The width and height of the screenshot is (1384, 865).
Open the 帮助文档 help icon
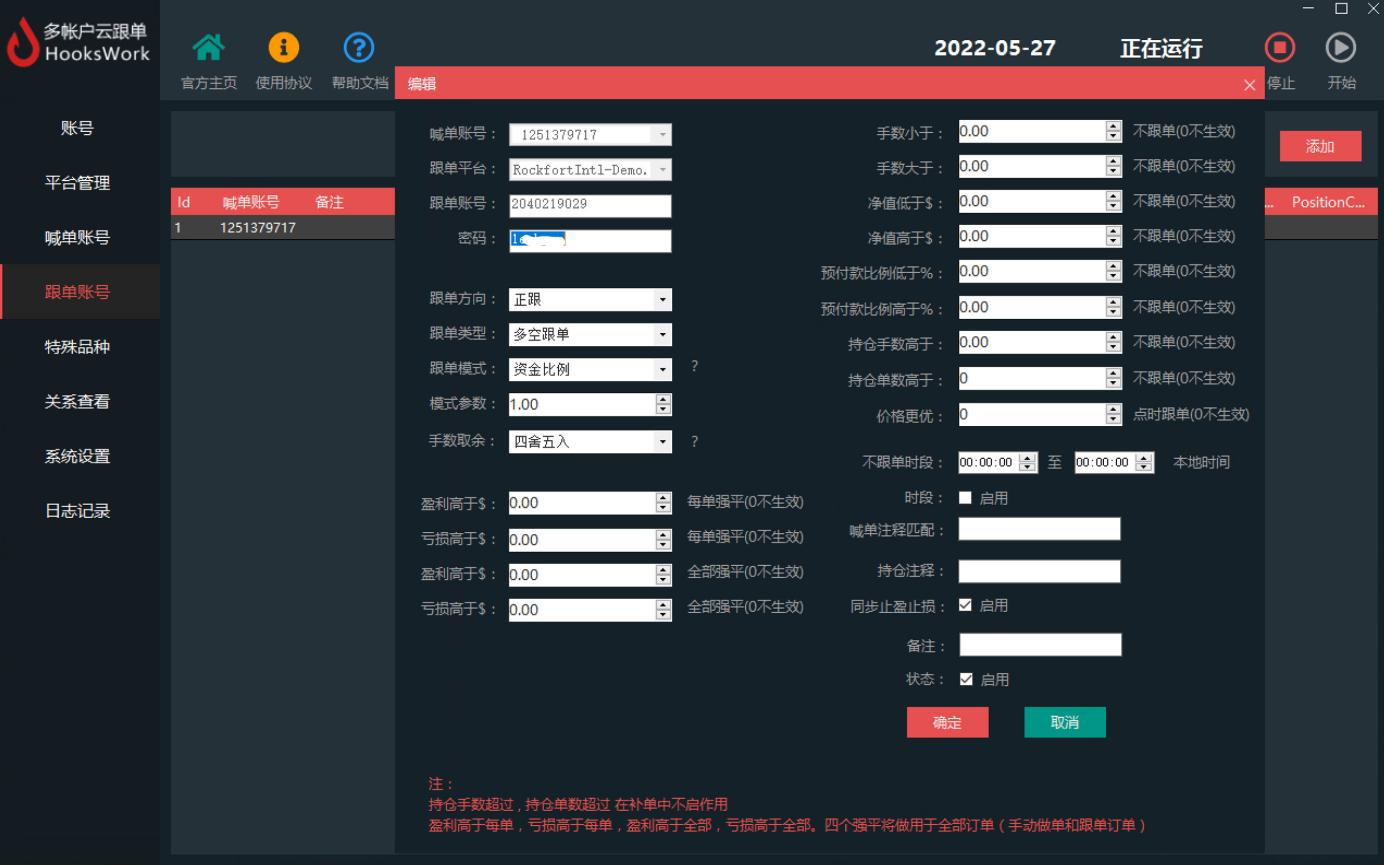pos(359,47)
